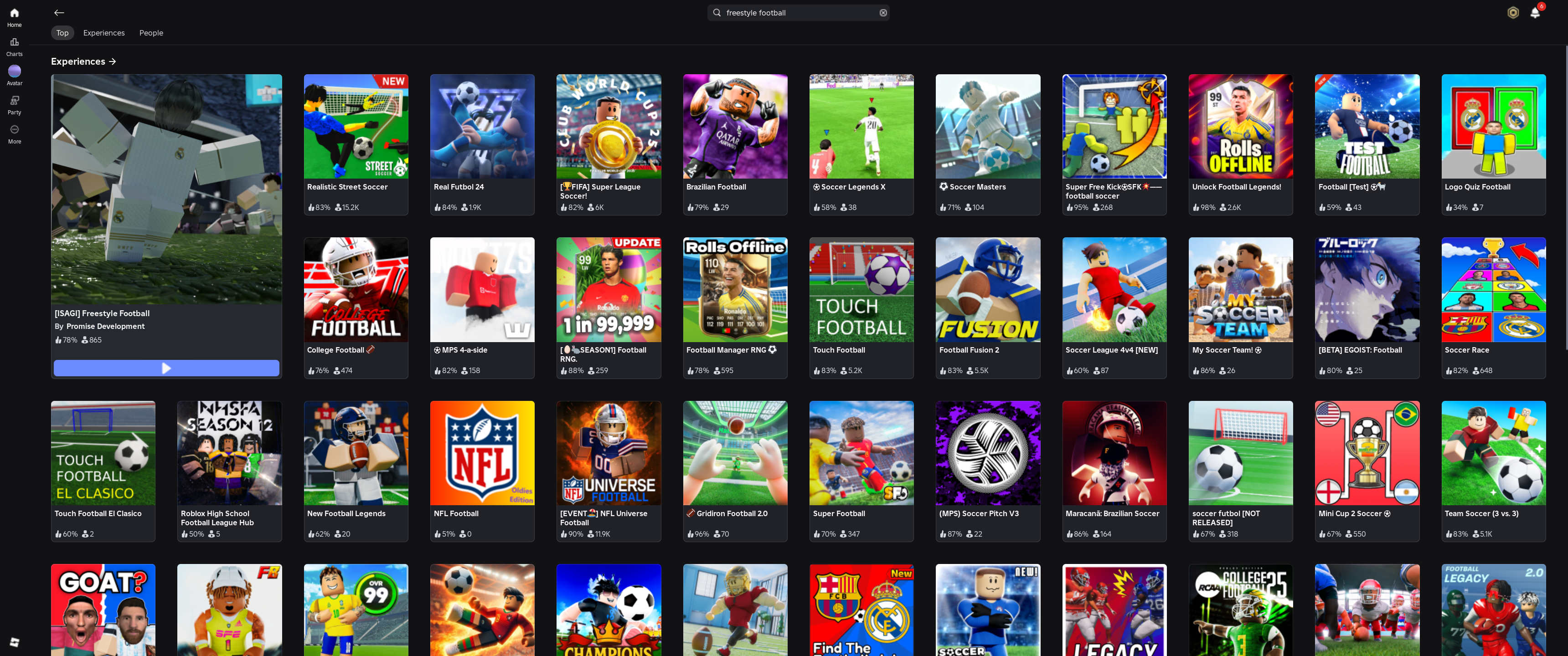
Task: Open the notifications bell icon
Action: 1535,13
